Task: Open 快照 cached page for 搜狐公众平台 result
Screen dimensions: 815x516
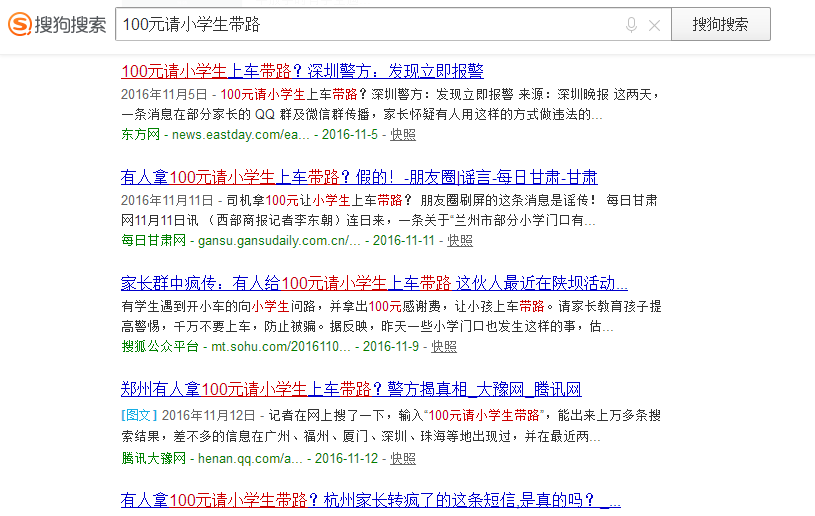Action: [444, 346]
